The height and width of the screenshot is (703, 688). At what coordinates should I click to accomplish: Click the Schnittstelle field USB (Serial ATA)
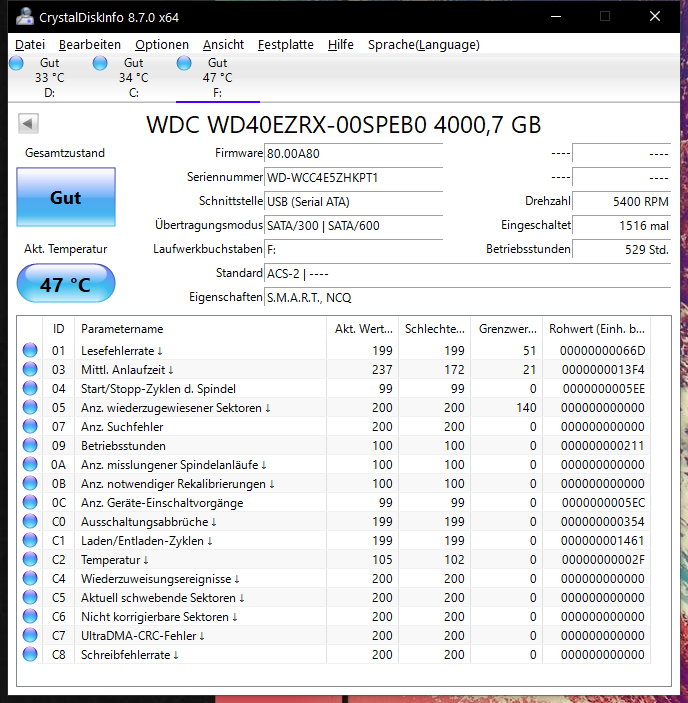354,202
